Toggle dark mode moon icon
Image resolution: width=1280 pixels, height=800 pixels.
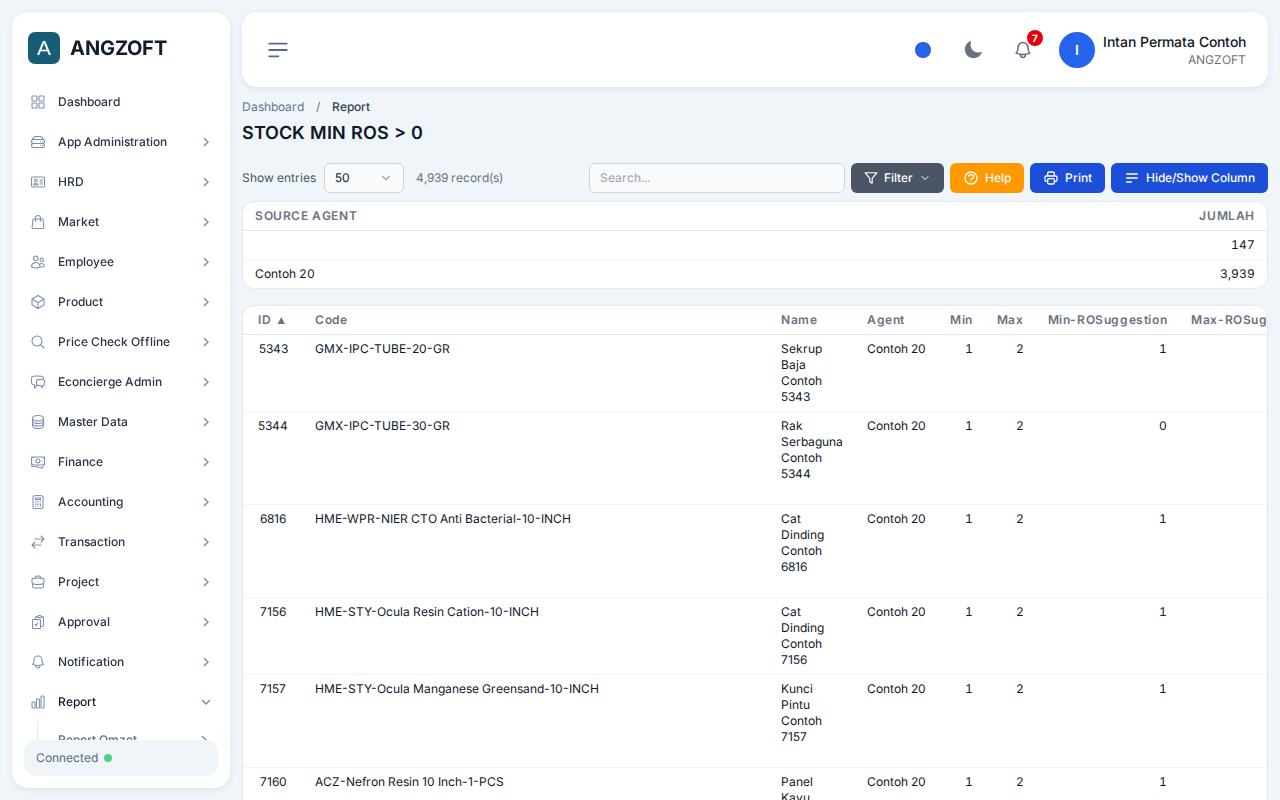(x=973, y=50)
